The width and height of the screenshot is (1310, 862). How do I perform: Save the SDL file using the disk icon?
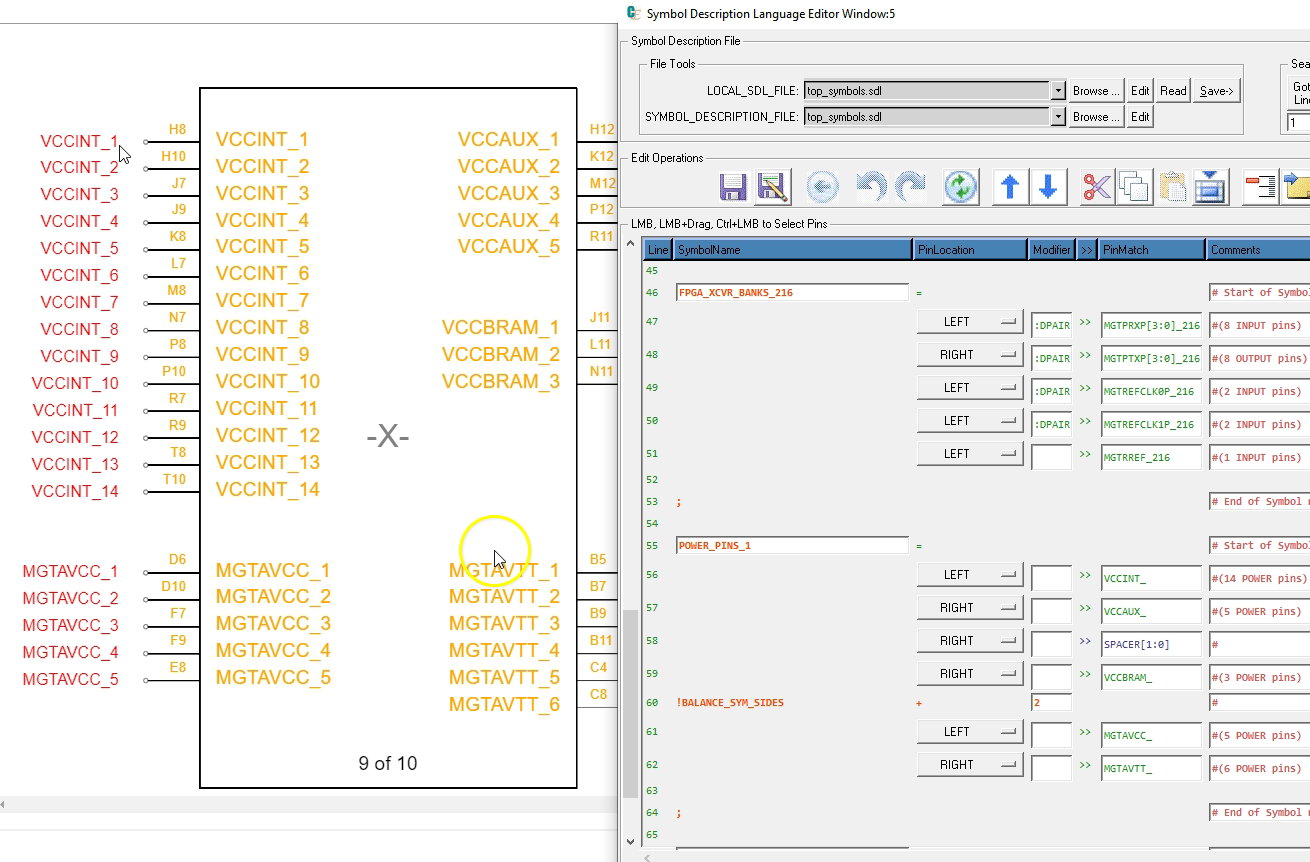(x=733, y=187)
